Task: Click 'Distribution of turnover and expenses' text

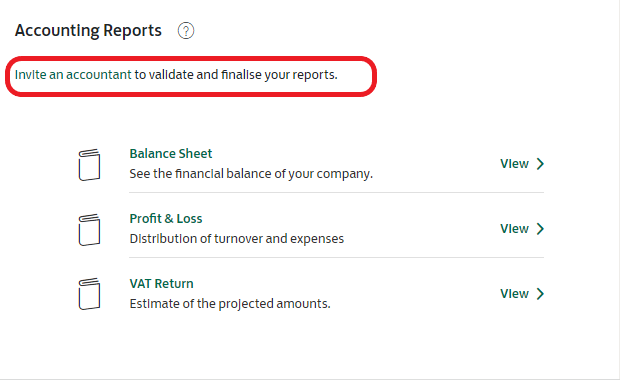Action: tap(237, 239)
